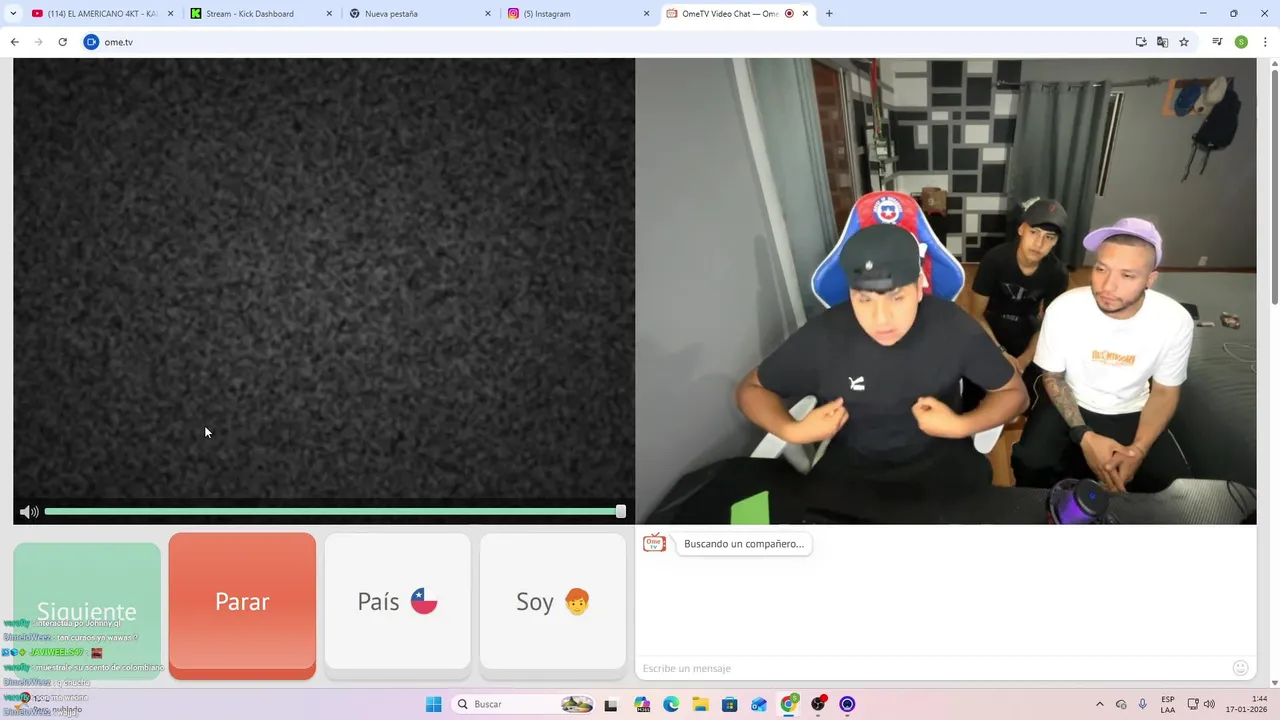Screen dimensions: 1280x720
Task: Reload the ome.tv page
Action: click(x=62, y=42)
